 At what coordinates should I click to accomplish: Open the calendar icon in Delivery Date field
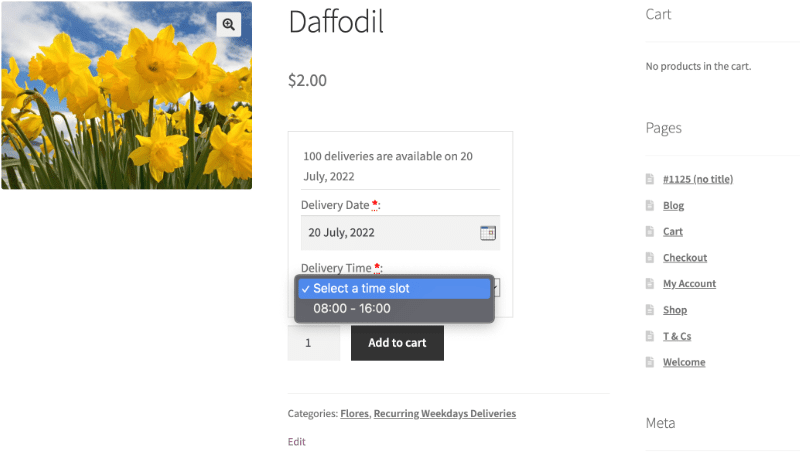pos(488,233)
